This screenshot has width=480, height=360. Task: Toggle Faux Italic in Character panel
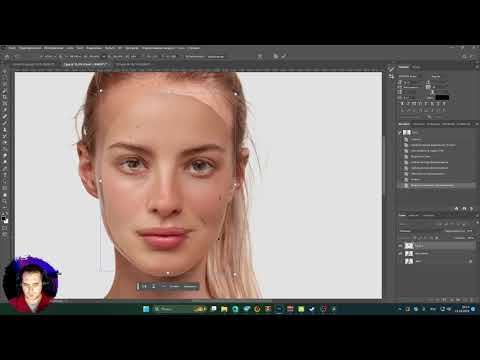408,104
